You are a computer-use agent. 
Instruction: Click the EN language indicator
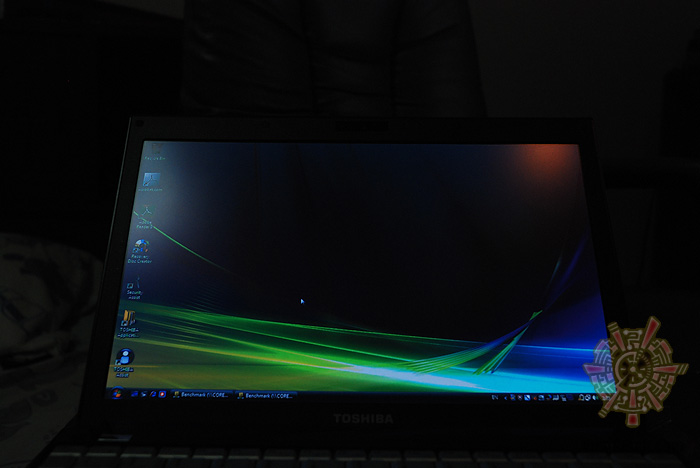495,397
